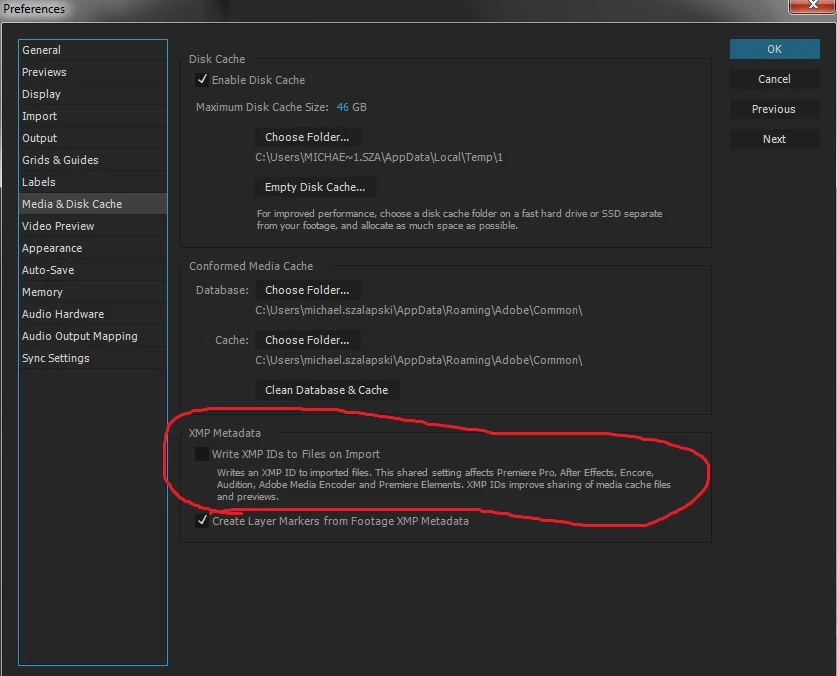Open Grids & Guides preferences

click(x=93, y=160)
